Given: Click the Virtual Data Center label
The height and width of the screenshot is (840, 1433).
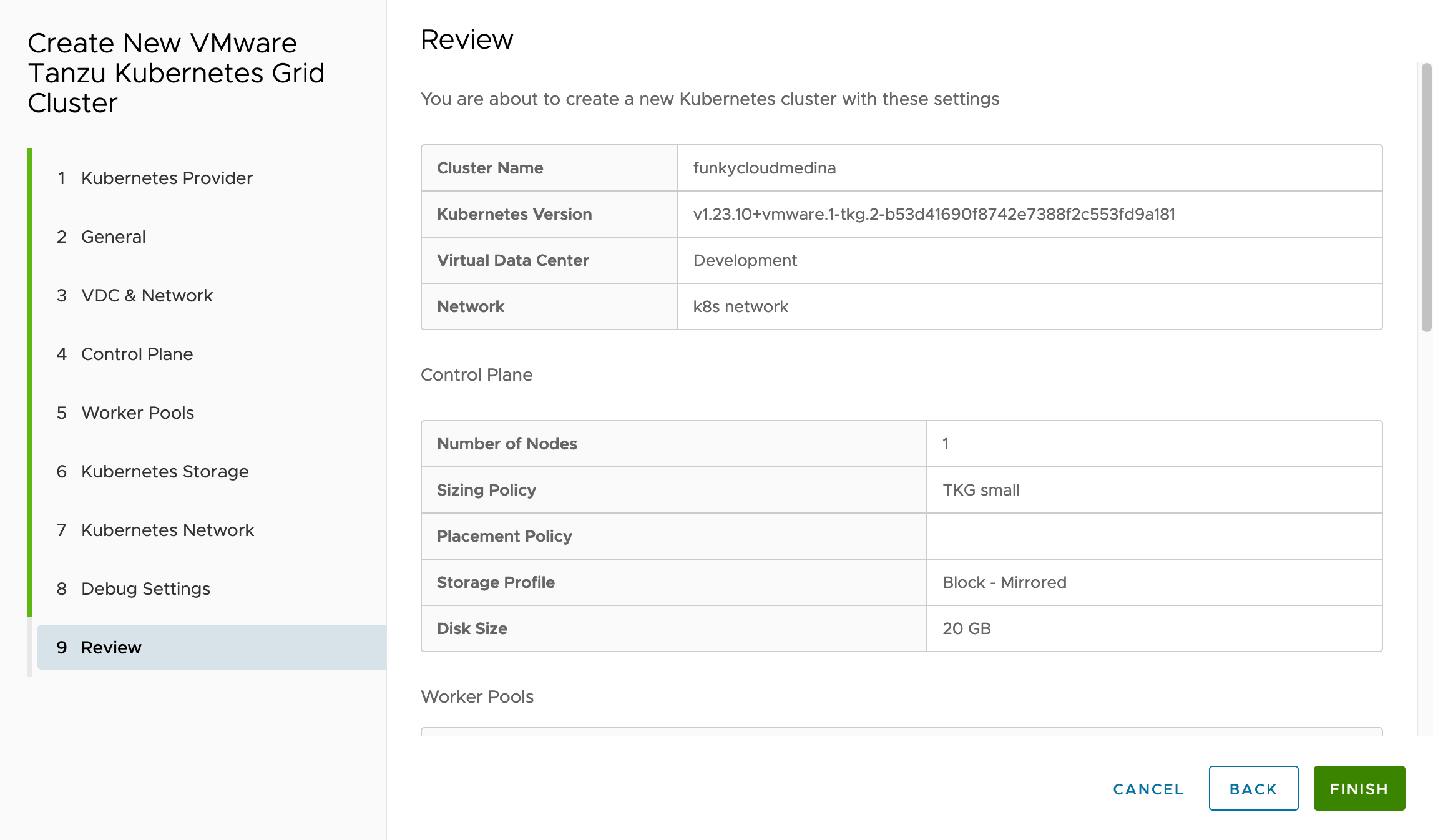Looking at the screenshot, I should tap(512, 260).
